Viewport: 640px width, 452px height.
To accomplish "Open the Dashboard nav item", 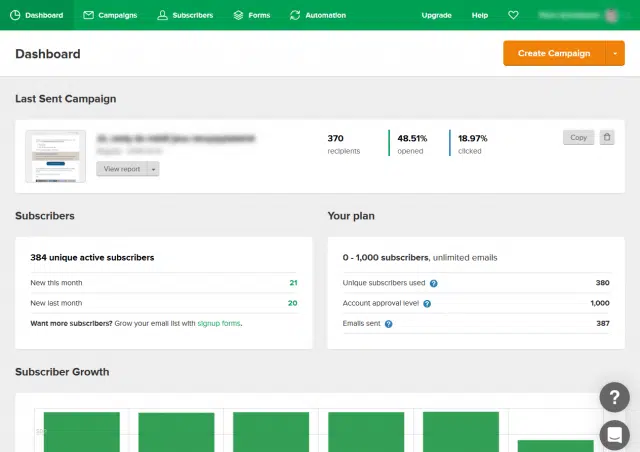I will [37, 15].
